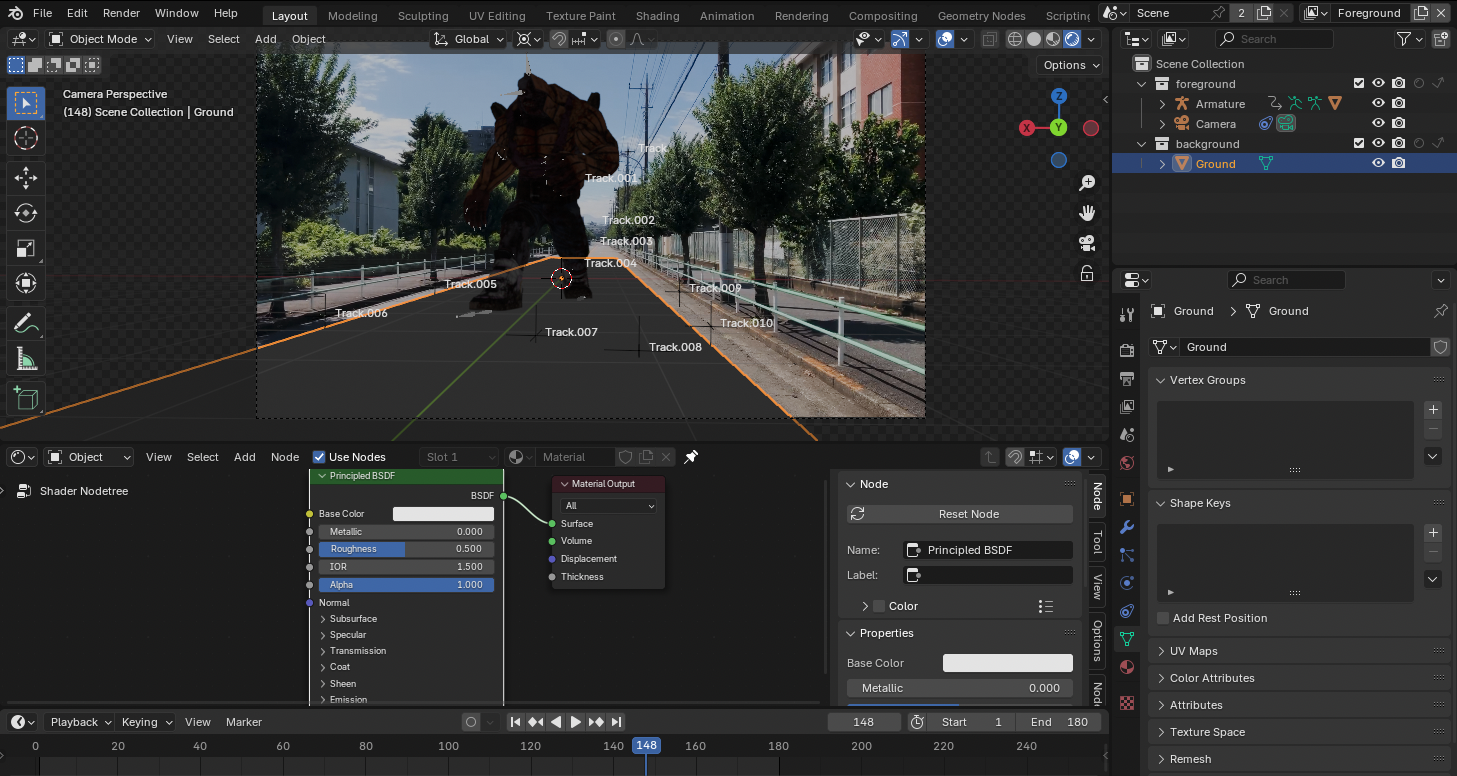Open the Render menu

122,13
